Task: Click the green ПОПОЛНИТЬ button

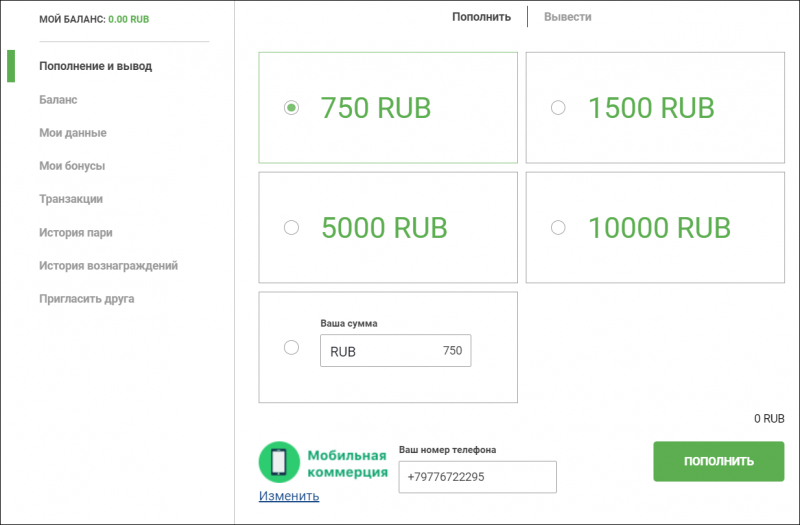Action: click(x=718, y=461)
